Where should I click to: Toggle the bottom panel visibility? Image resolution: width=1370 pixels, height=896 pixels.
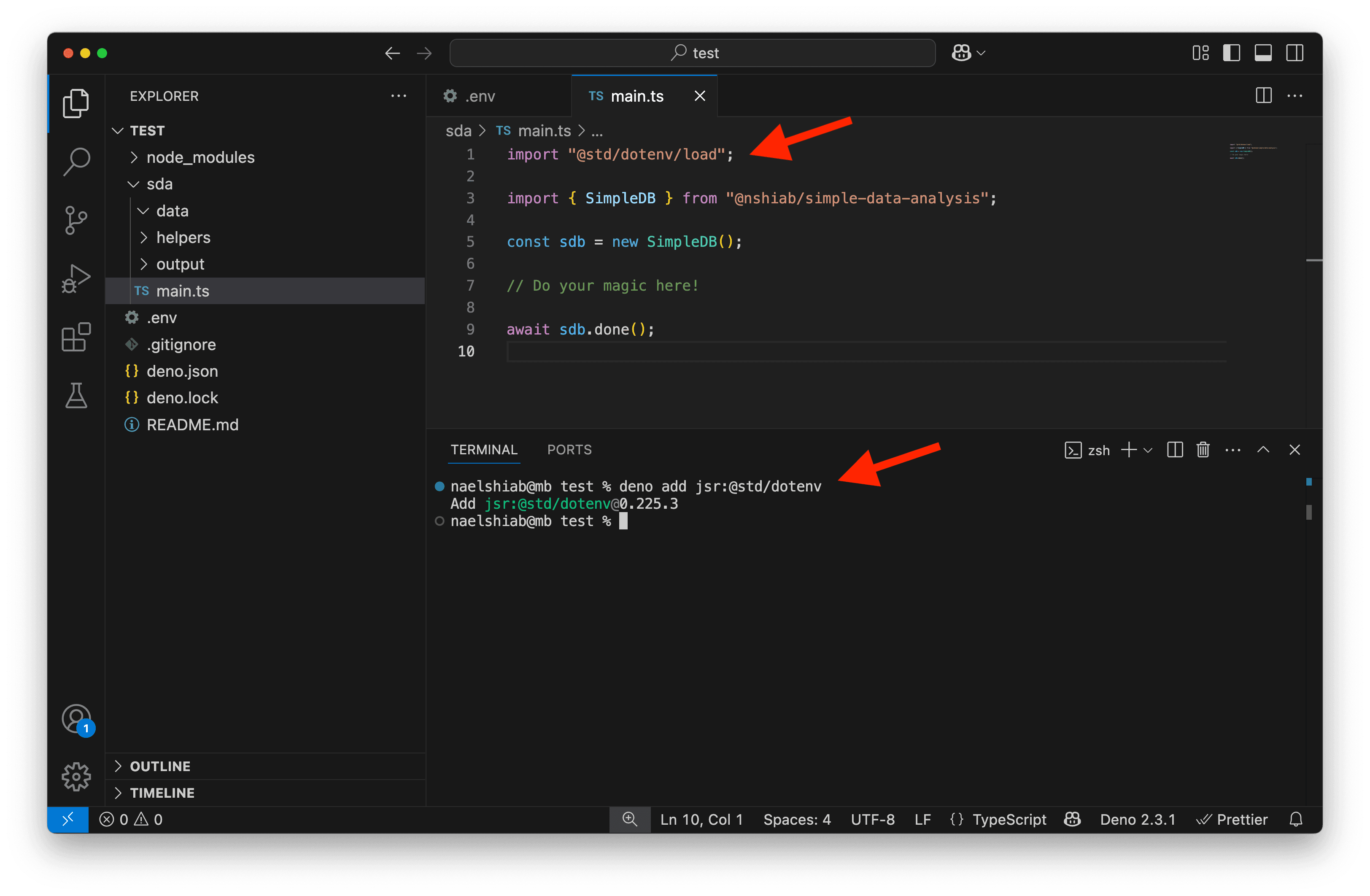(x=1263, y=53)
